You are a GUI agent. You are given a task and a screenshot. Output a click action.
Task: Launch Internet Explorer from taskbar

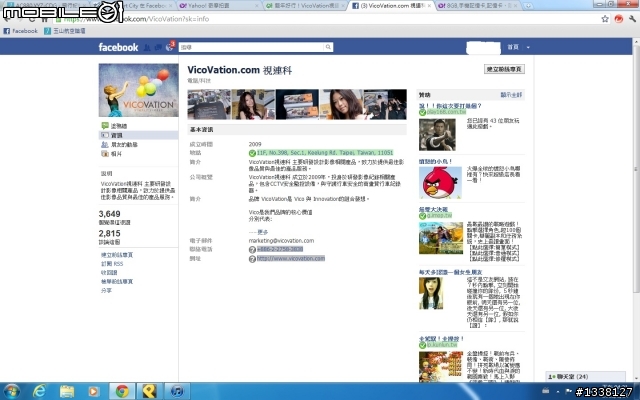coord(39,391)
